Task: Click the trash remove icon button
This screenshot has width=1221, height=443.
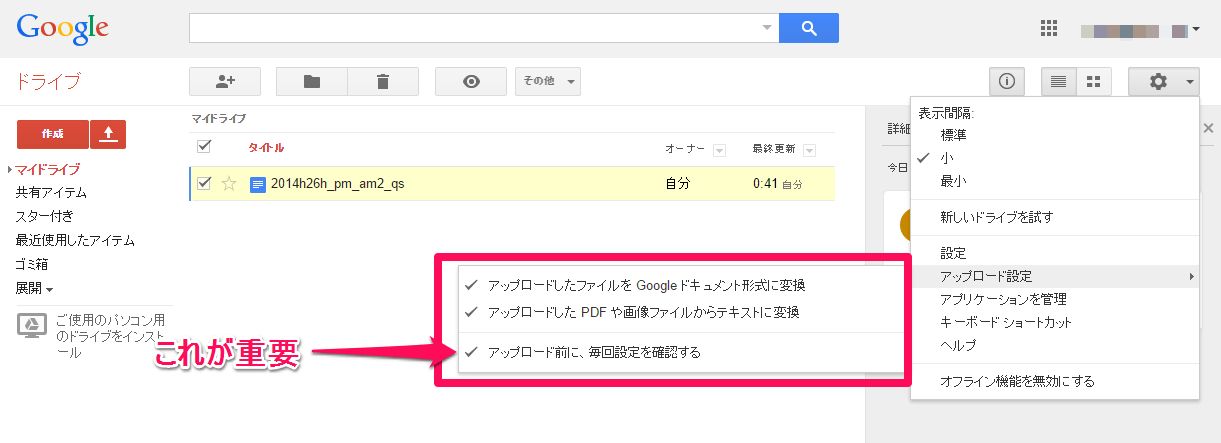Action: (x=383, y=82)
